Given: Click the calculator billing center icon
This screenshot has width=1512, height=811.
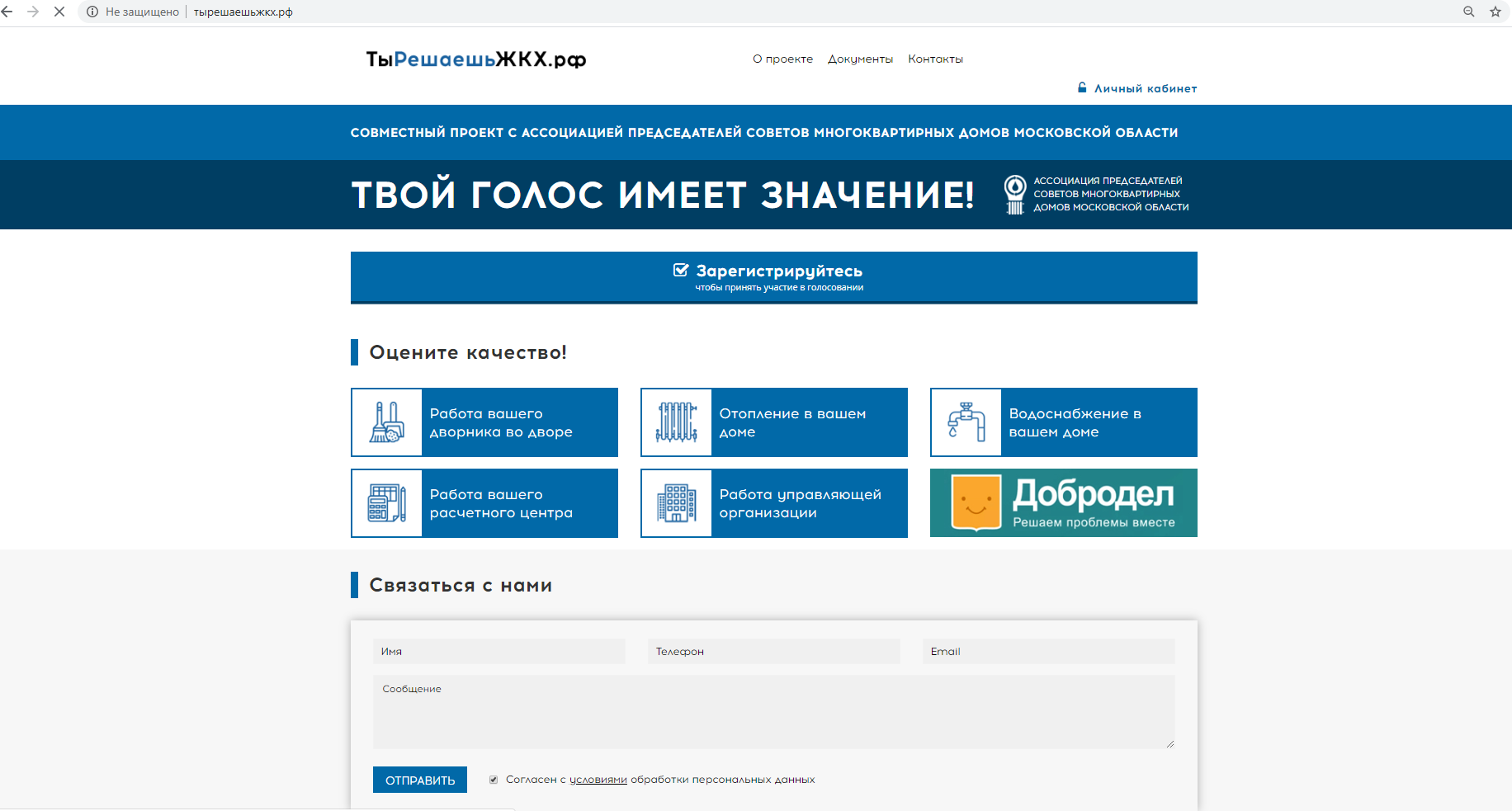Looking at the screenshot, I should click(x=387, y=503).
